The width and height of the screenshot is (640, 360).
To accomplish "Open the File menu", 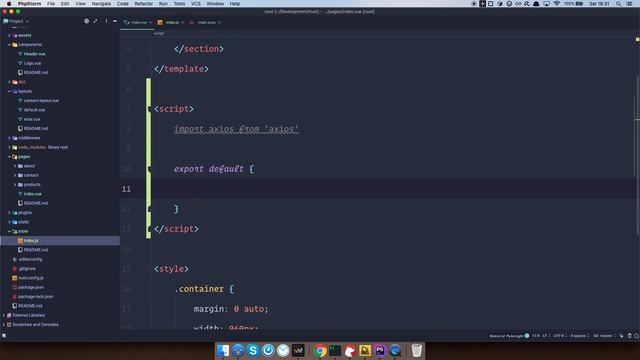I will (51, 4).
